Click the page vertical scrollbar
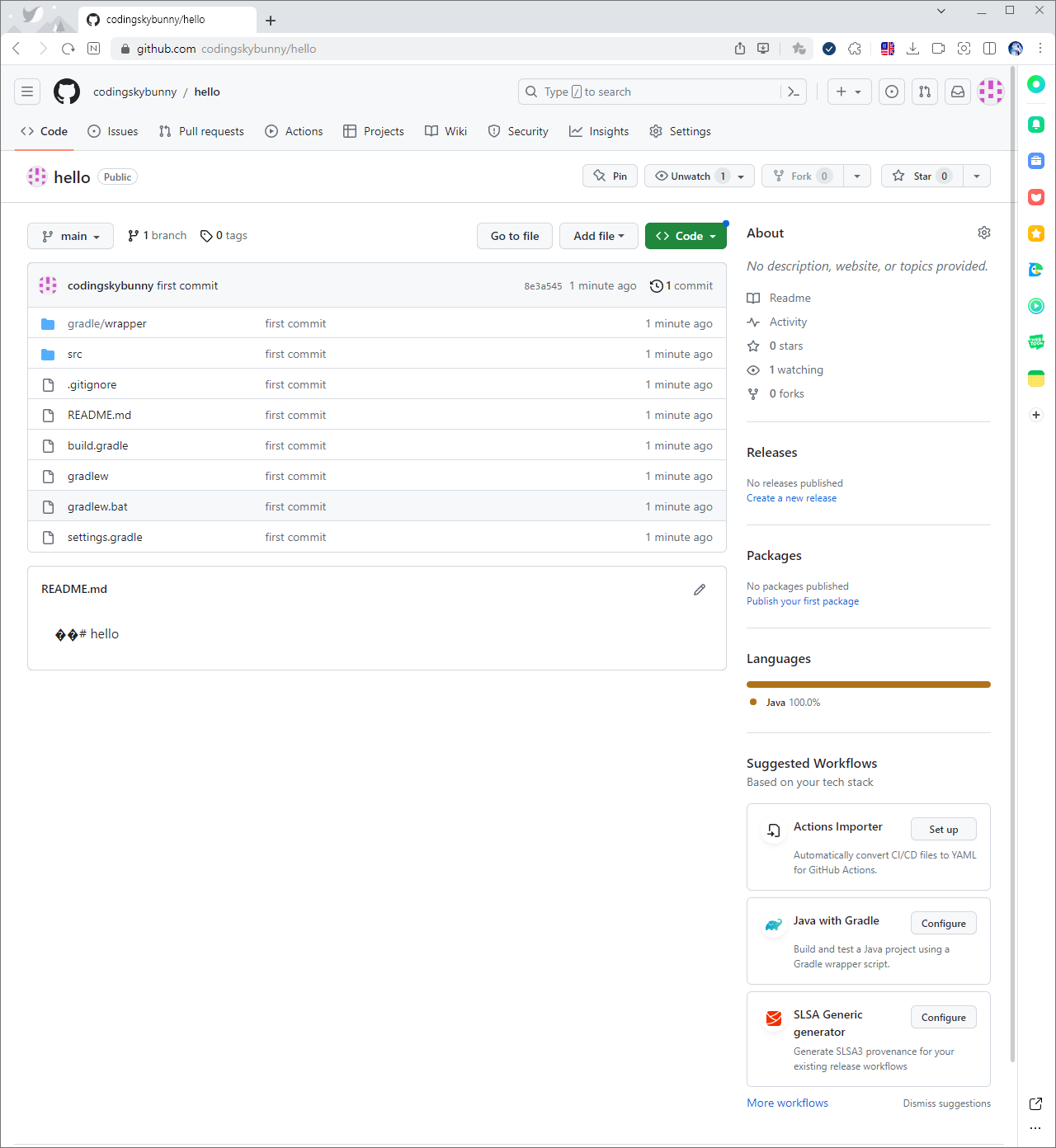 tap(1013, 565)
